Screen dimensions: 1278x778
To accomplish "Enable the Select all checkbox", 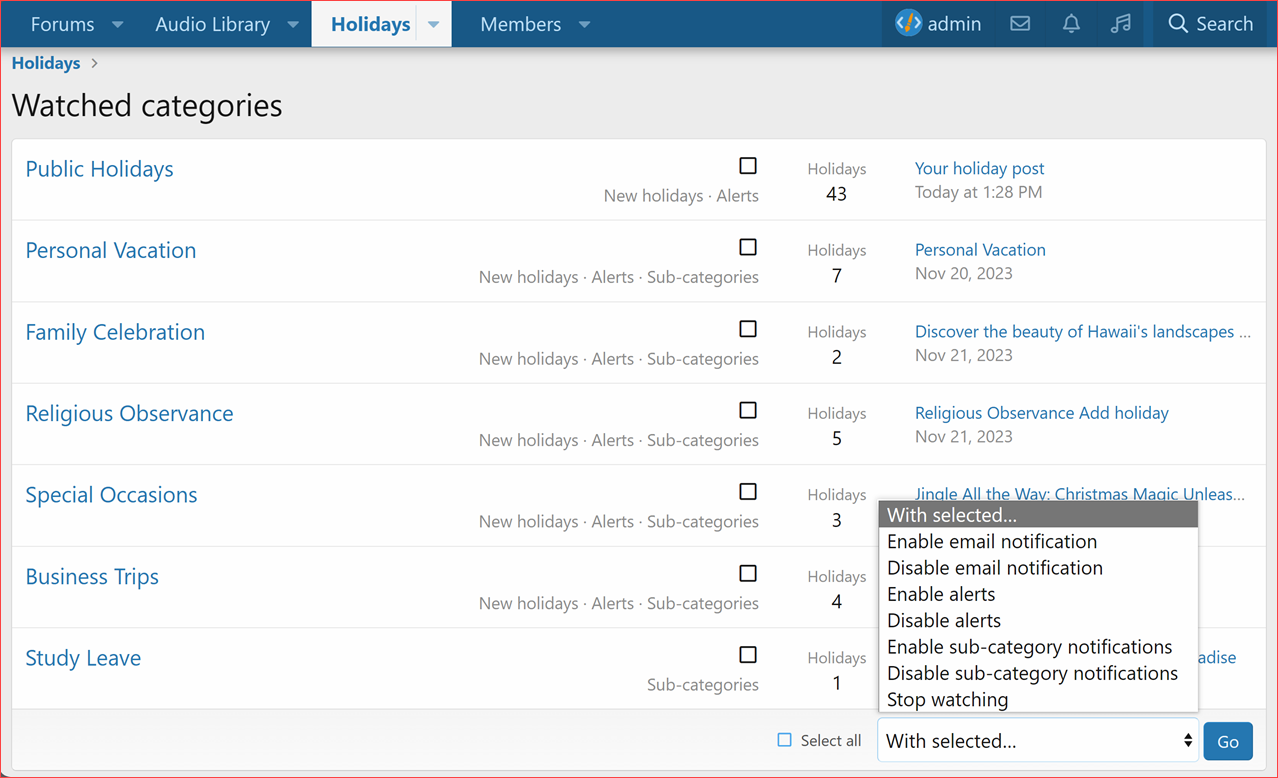I will click(783, 739).
